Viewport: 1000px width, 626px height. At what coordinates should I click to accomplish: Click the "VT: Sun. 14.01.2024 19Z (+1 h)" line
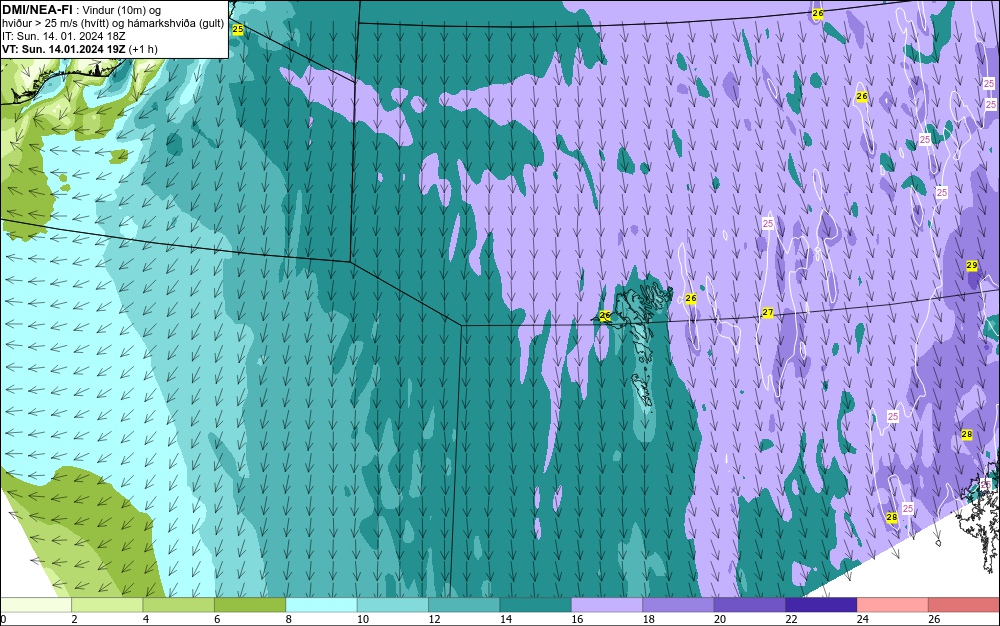tap(80, 49)
